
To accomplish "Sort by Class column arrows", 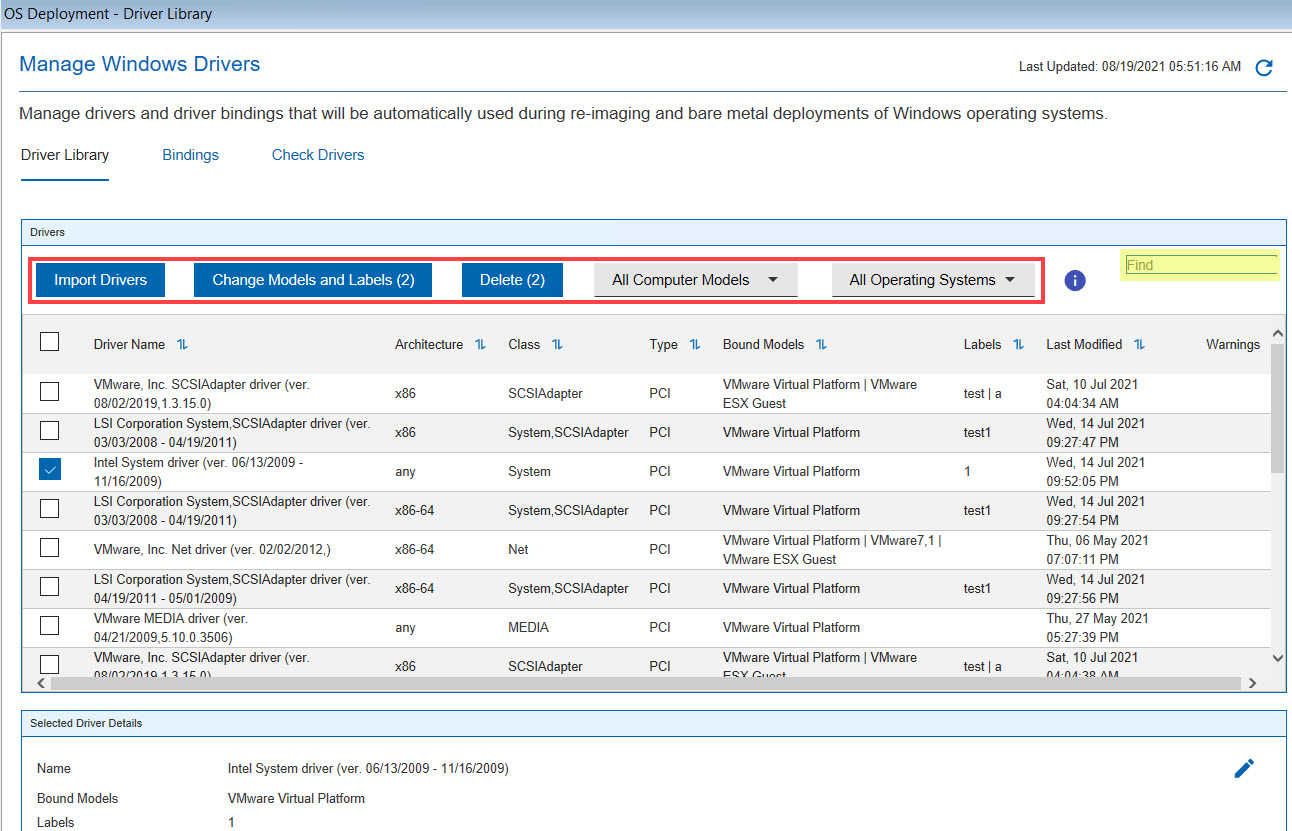I will point(557,344).
